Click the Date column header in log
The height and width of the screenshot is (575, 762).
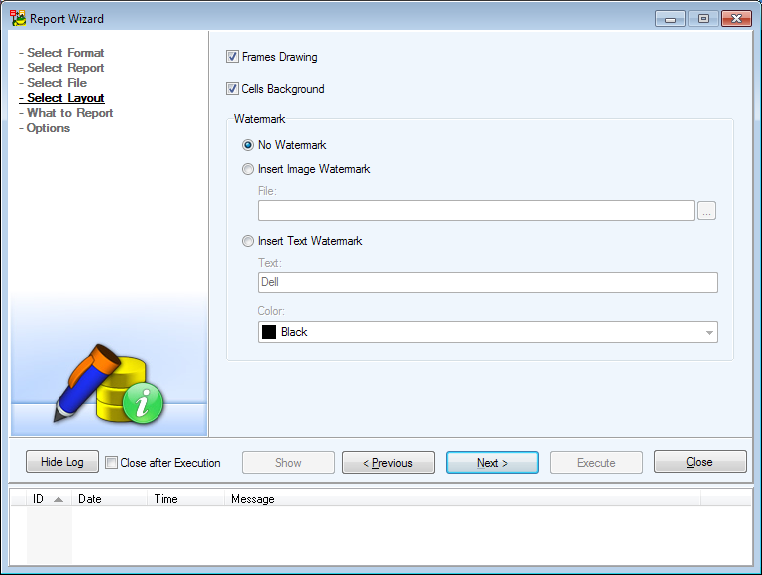109,499
